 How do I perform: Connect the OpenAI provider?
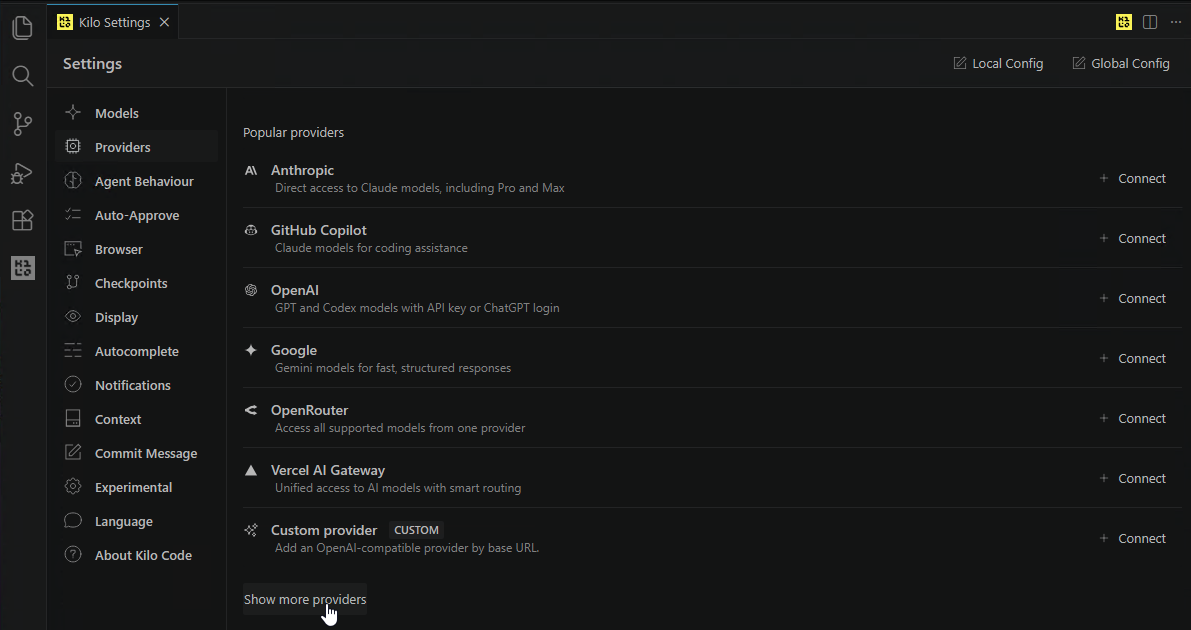[1132, 299]
